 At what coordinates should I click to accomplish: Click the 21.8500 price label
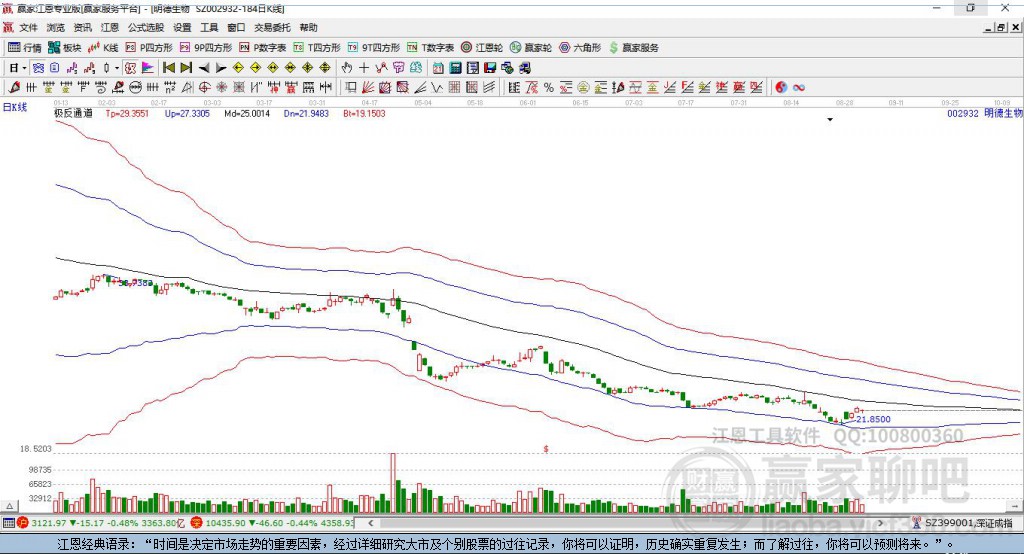coord(873,419)
